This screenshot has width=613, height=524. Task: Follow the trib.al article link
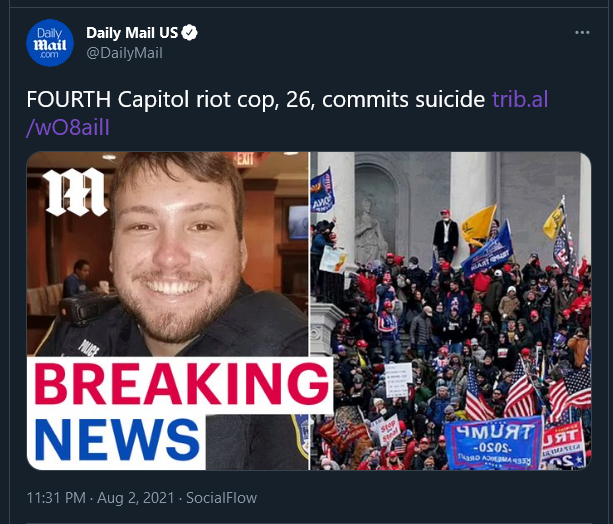pyautogui.click(x=520, y=99)
